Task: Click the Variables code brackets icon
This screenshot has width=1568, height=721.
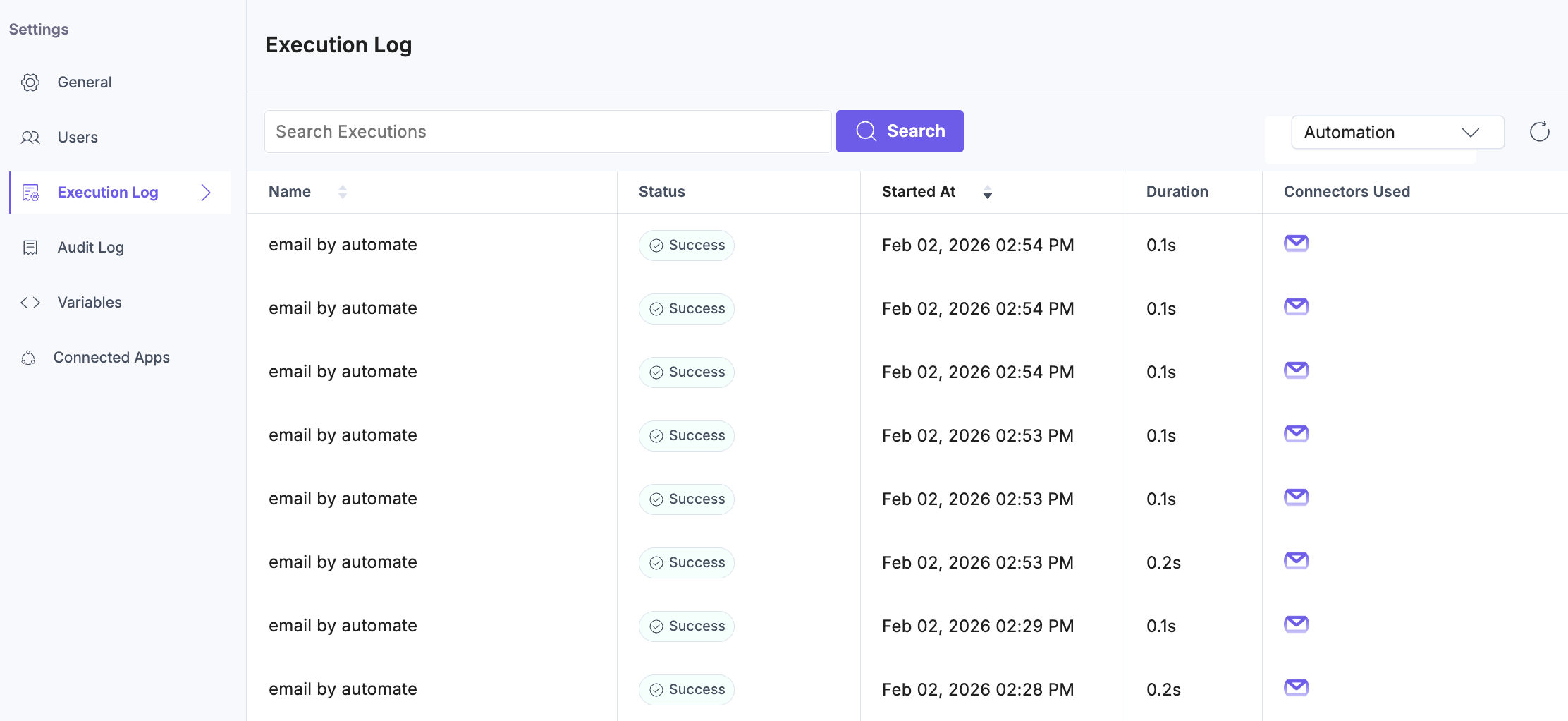Action: tap(30, 302)
